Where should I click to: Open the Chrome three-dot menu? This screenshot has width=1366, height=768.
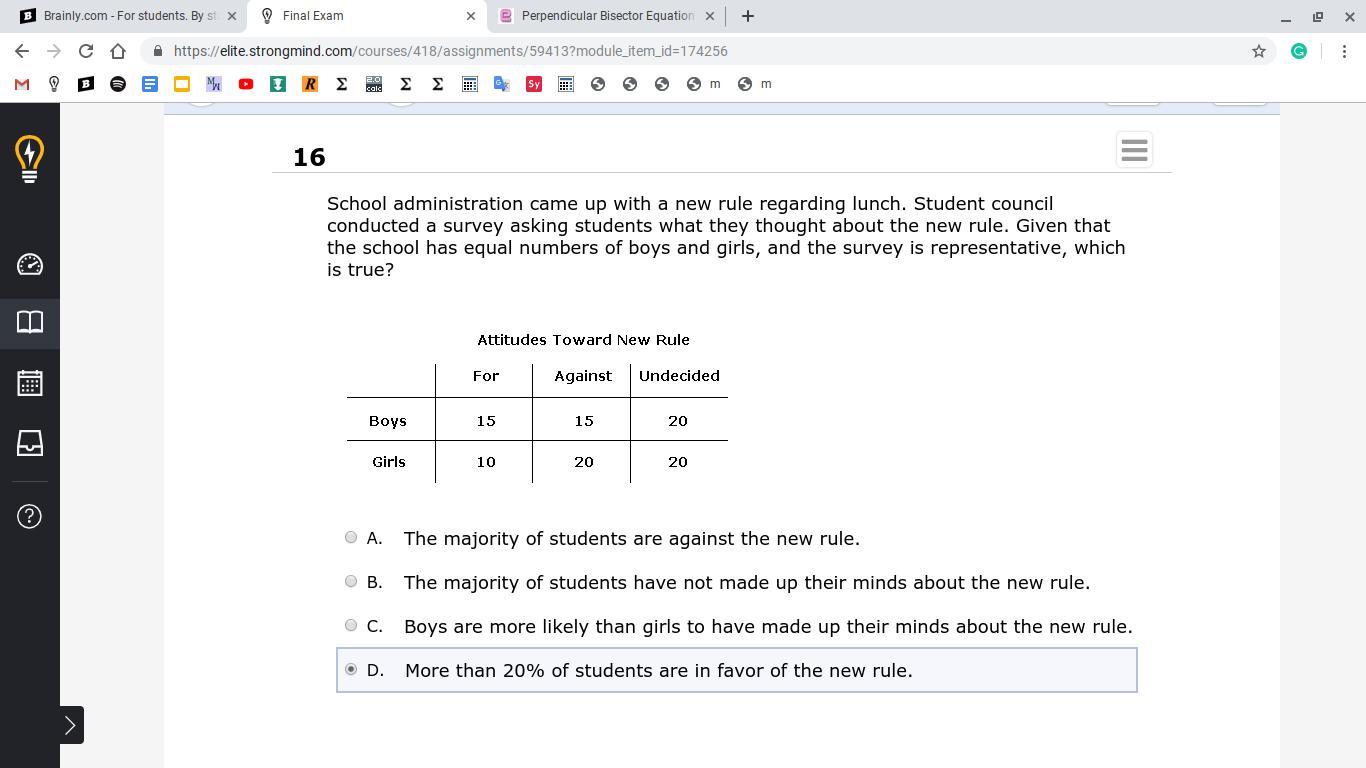[1344, 51]
